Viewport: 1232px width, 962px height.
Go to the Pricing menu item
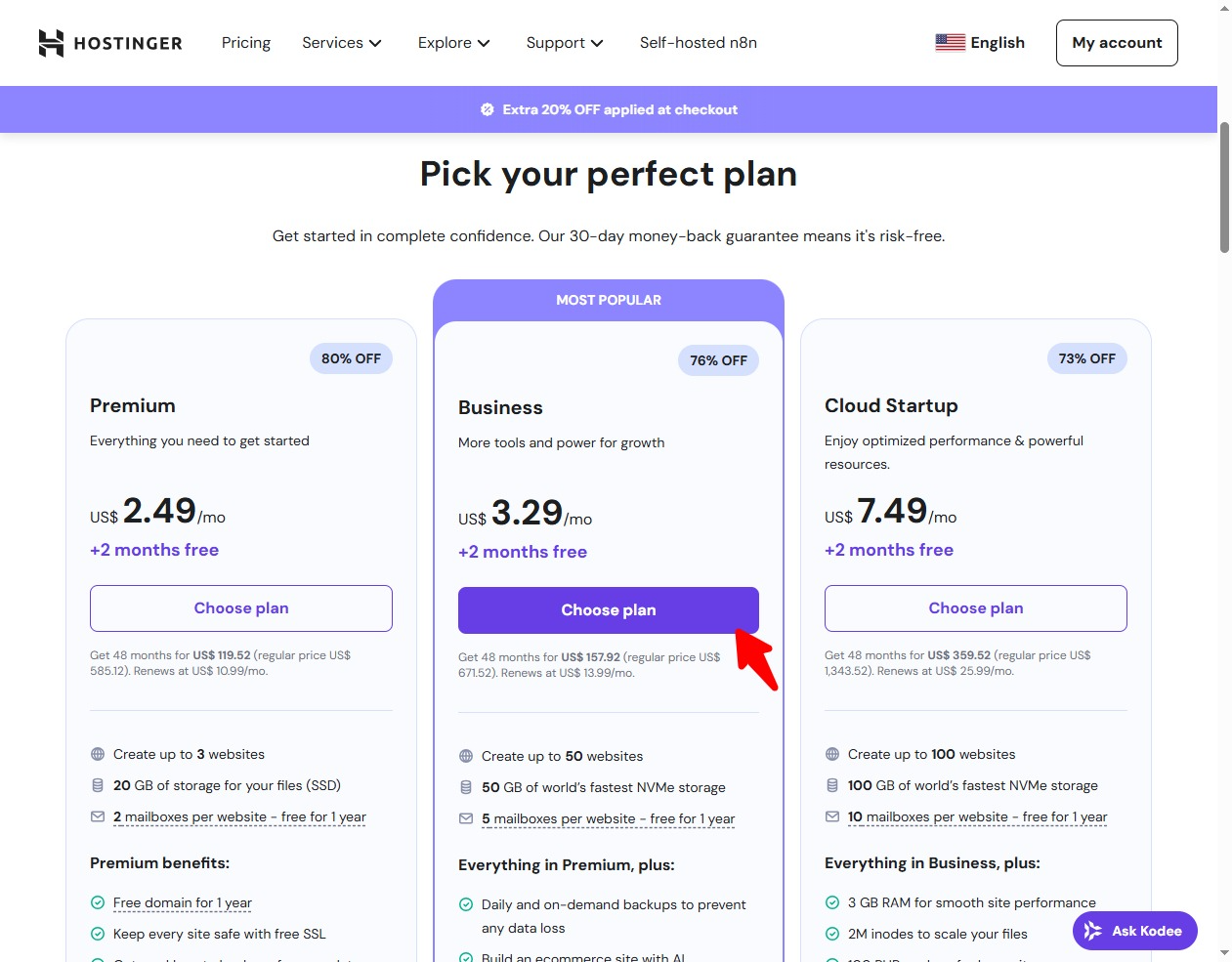pyautogui.click(x=246, y=43)
